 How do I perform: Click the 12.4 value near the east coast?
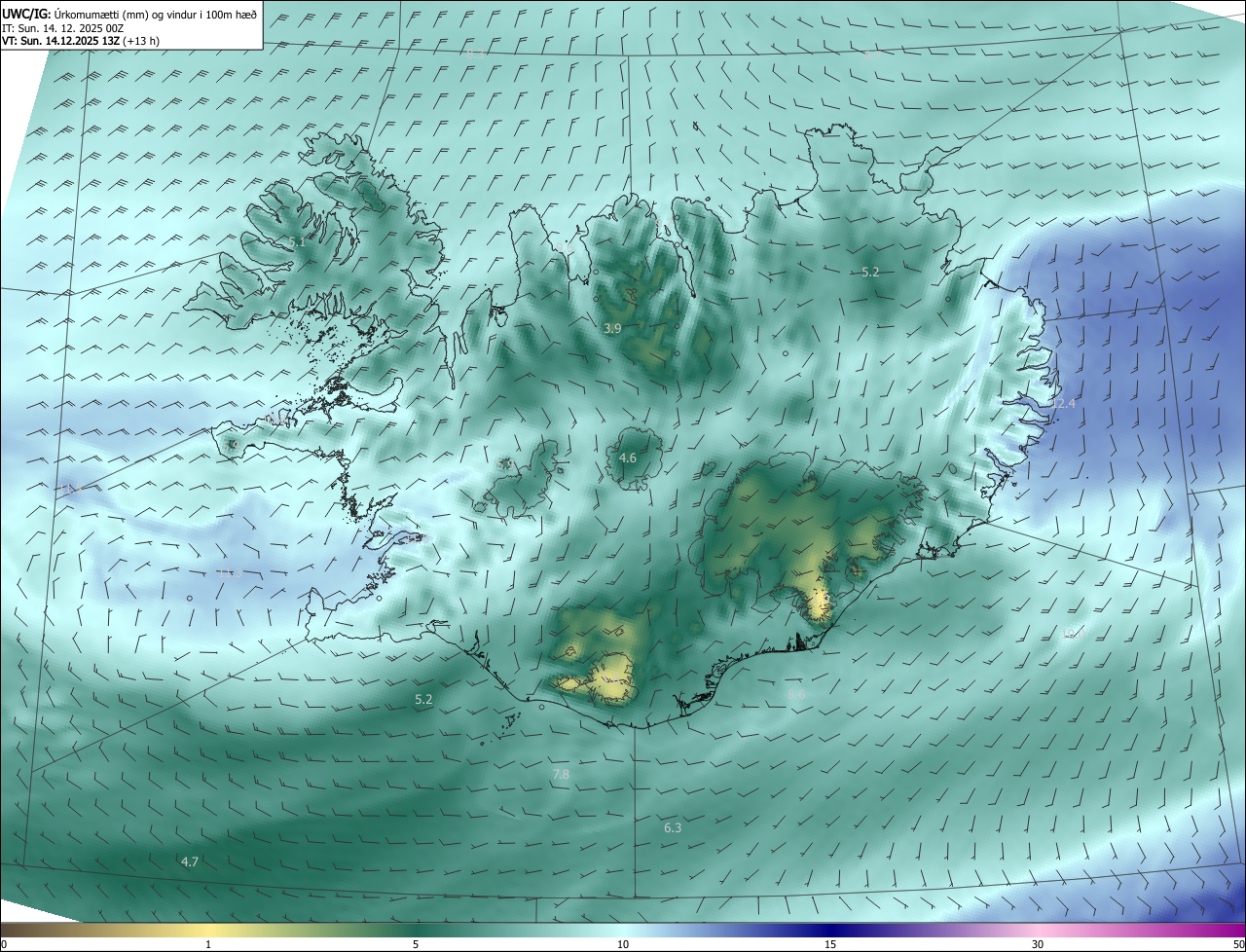1063,403
